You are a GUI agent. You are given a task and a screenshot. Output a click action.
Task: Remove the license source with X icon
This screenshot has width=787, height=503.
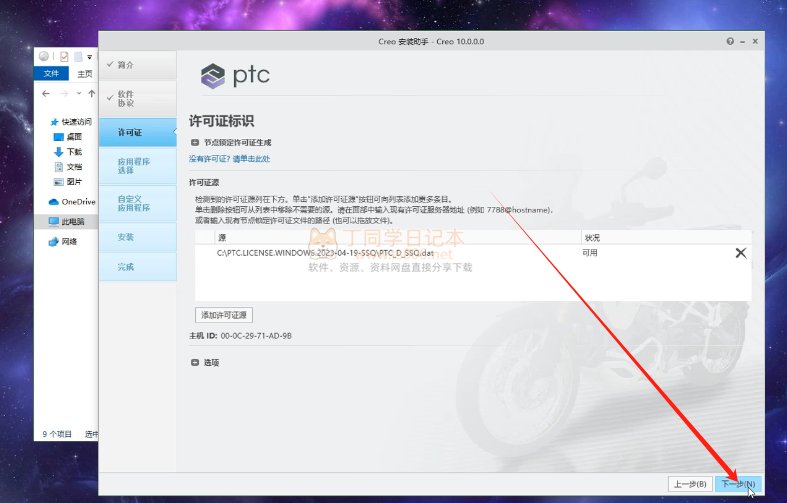(x=741, y=253)
